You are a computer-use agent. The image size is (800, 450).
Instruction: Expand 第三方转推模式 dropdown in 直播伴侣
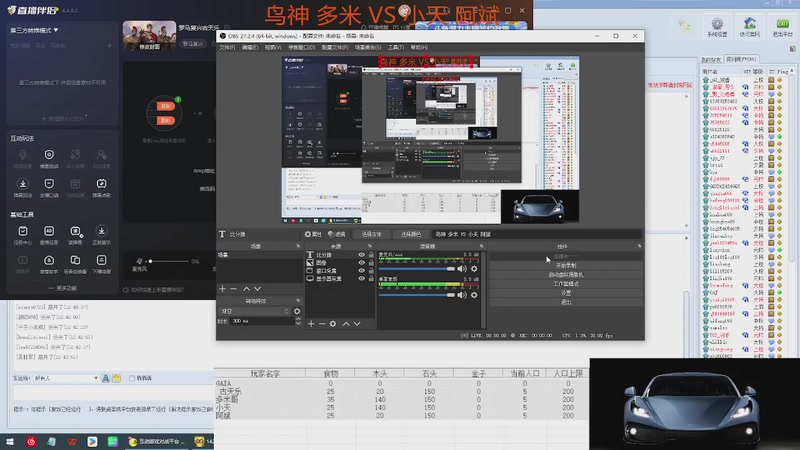pyautogui.click(x=34, y=31)
